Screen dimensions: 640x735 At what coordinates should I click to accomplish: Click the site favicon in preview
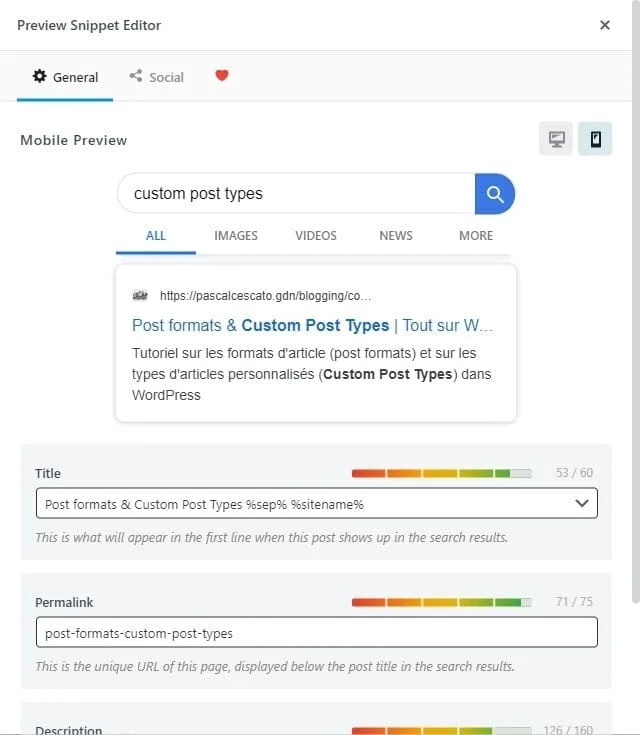tap(140, 296)
